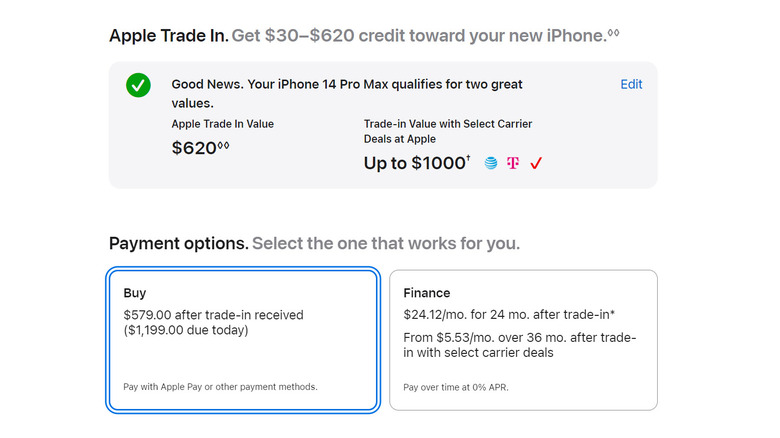Click the pink T-Mobile carrier logo
This screenshot has height=438, width=780.
(x=513, y=163)
